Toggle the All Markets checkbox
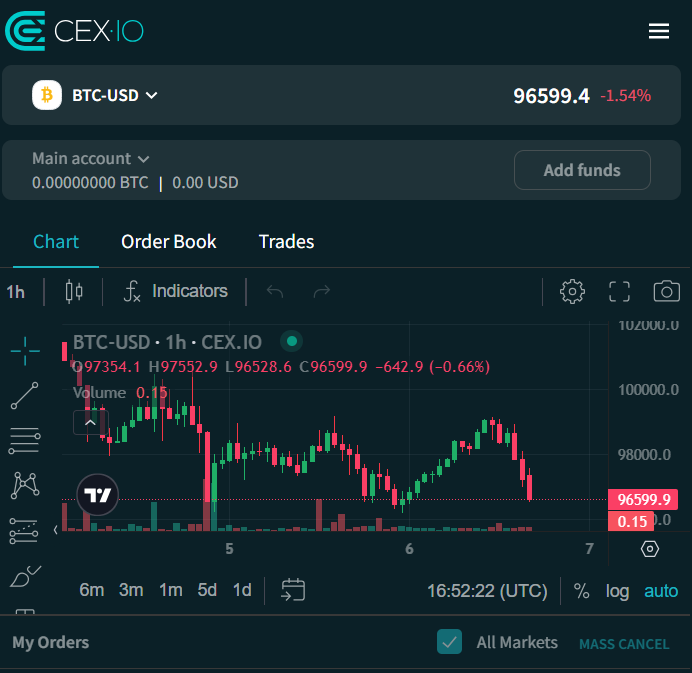This screenshot has width=692, height=673. (450, 642)
